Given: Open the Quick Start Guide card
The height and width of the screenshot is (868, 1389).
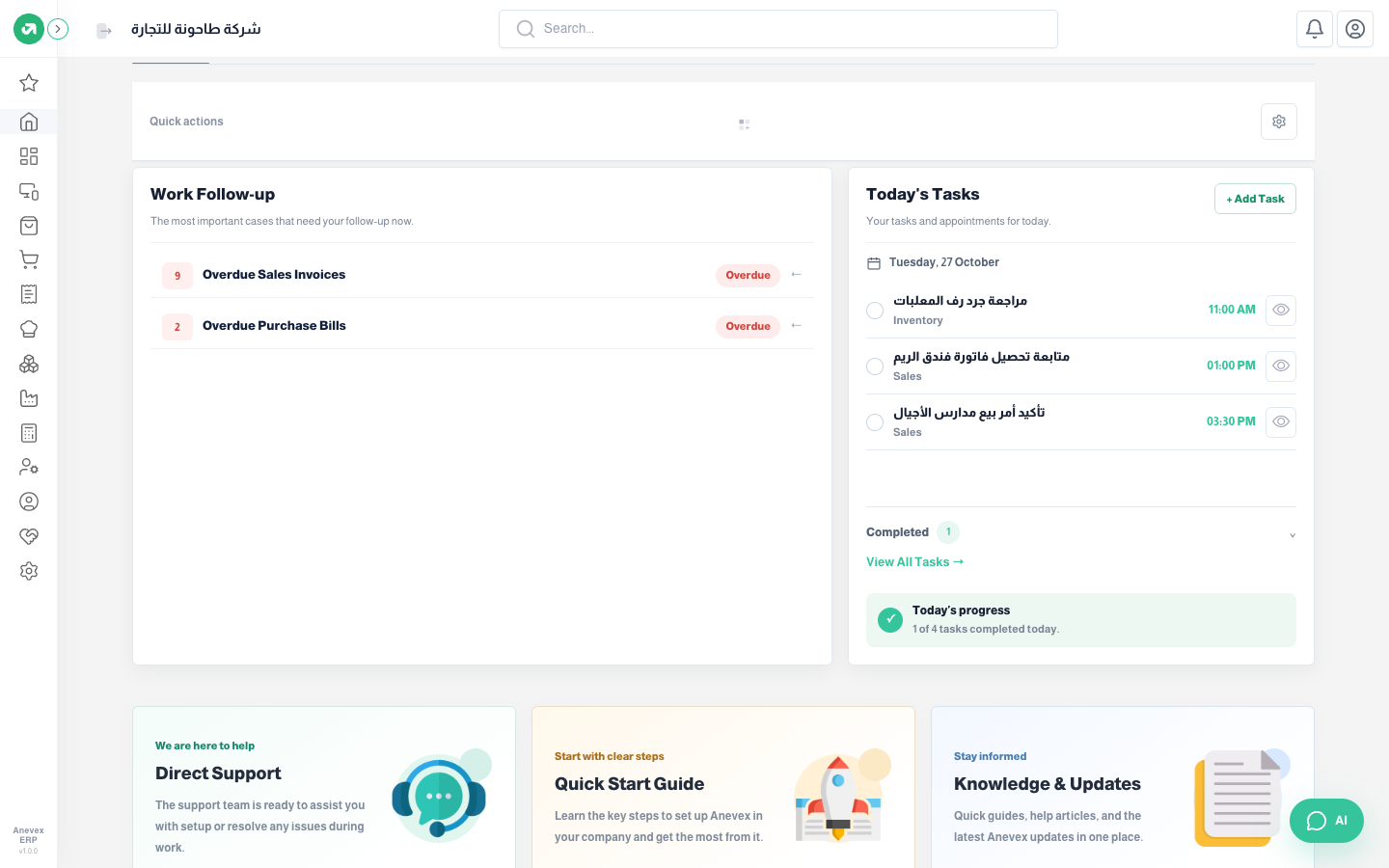Looking at the screenshot, I should point(723,788).
